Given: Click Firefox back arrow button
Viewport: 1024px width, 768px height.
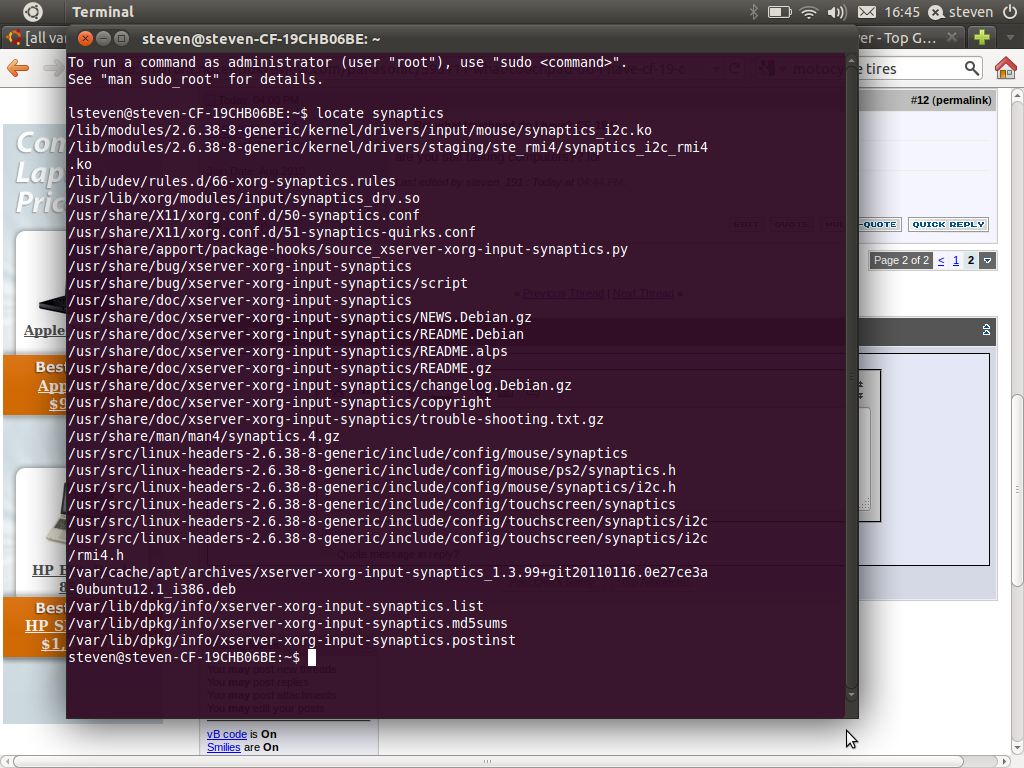Looking at the screenshot, I should click(18, 68).
